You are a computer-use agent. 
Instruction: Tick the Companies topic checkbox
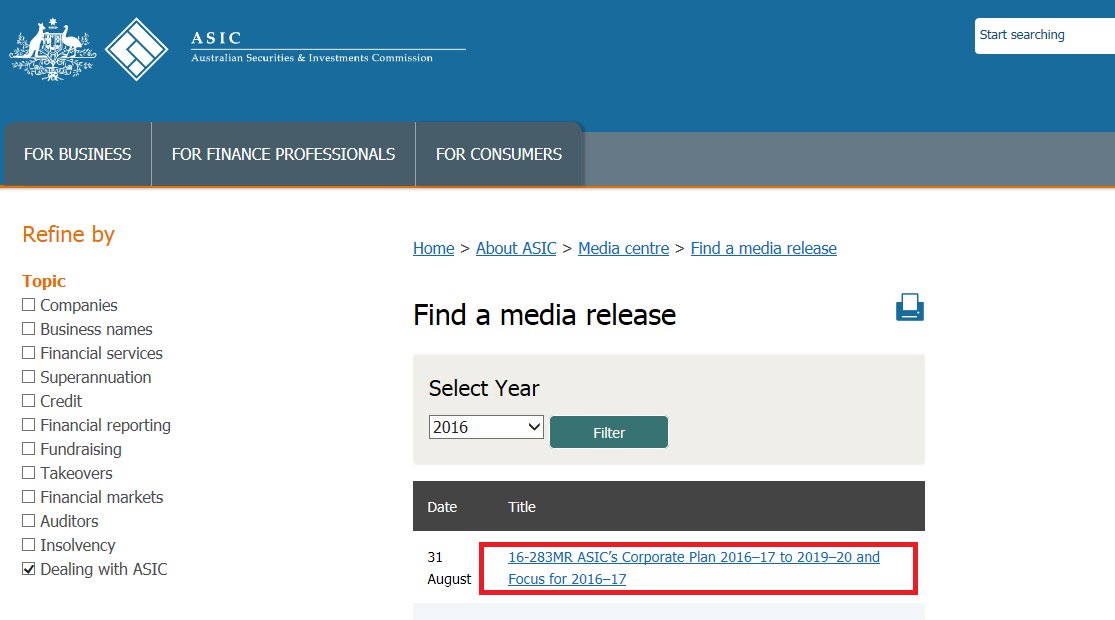28,305
